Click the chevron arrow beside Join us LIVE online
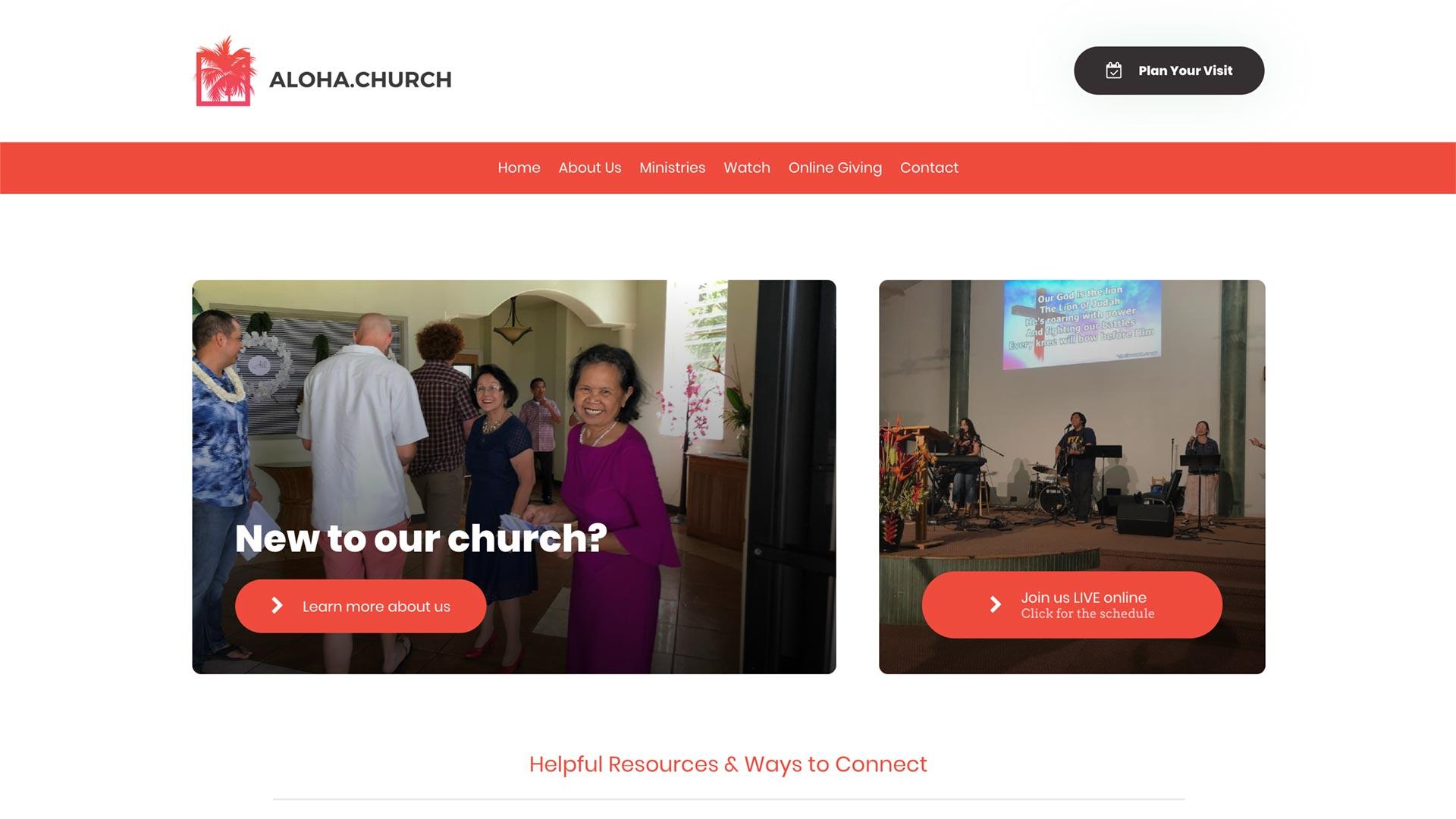Viewport: 1456px width, 819px height. pos(995,604)
